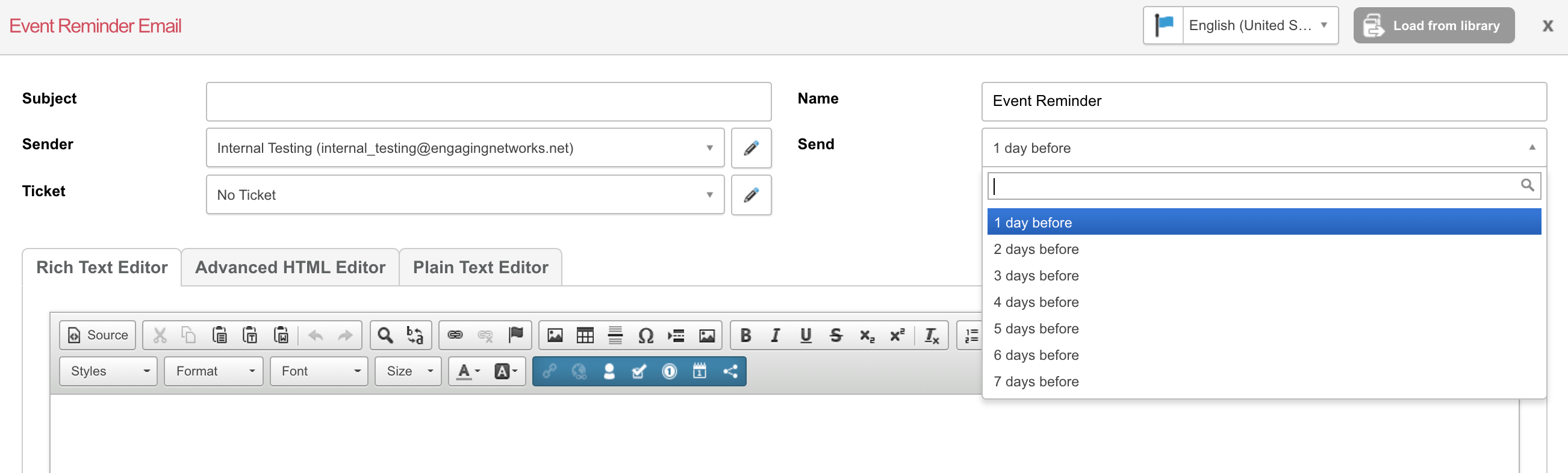
Task: Toggle Strikethrough formatting
Action: click(x=836, y=335)
